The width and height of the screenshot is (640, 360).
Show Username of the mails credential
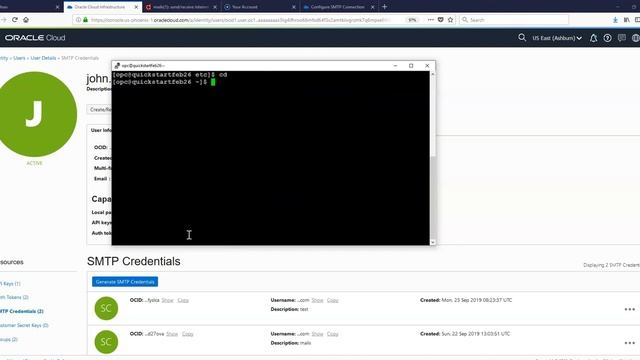[x=317, y=334]
